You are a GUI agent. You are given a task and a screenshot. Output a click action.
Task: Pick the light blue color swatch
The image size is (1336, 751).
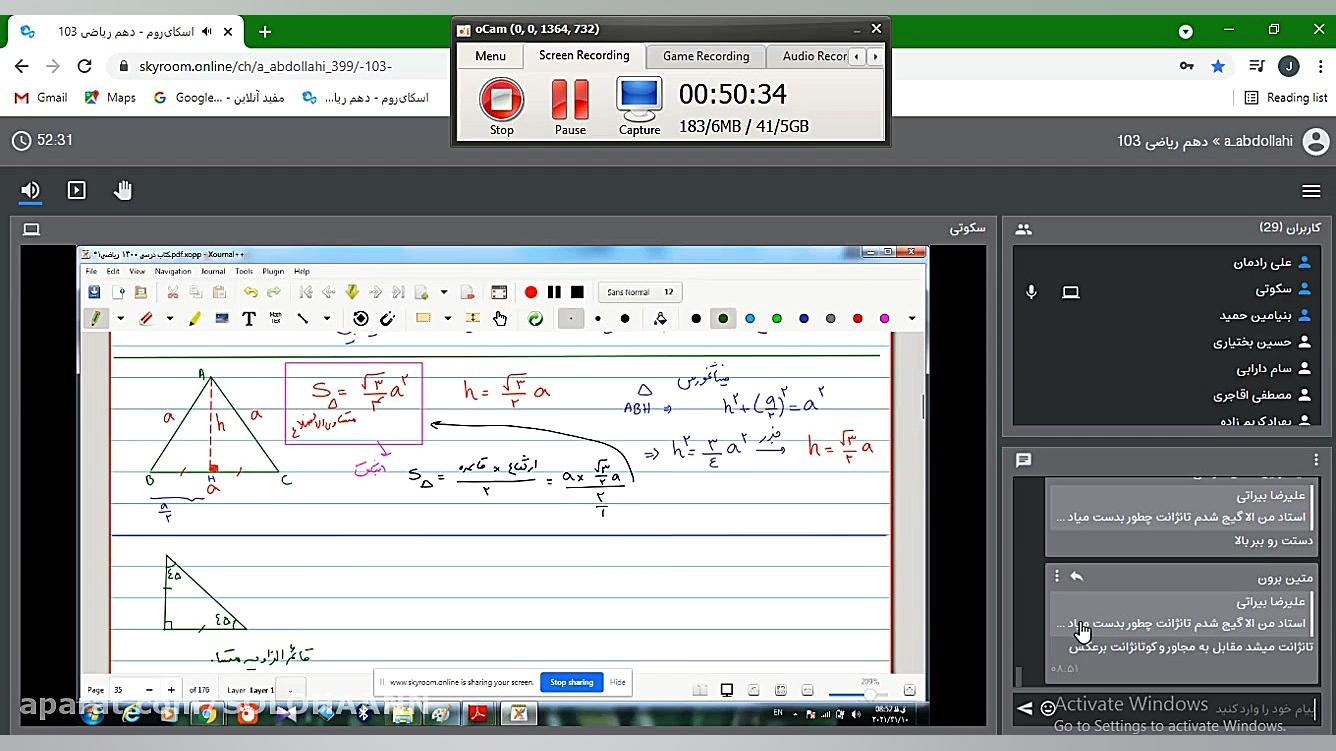[x=750, y=318]
